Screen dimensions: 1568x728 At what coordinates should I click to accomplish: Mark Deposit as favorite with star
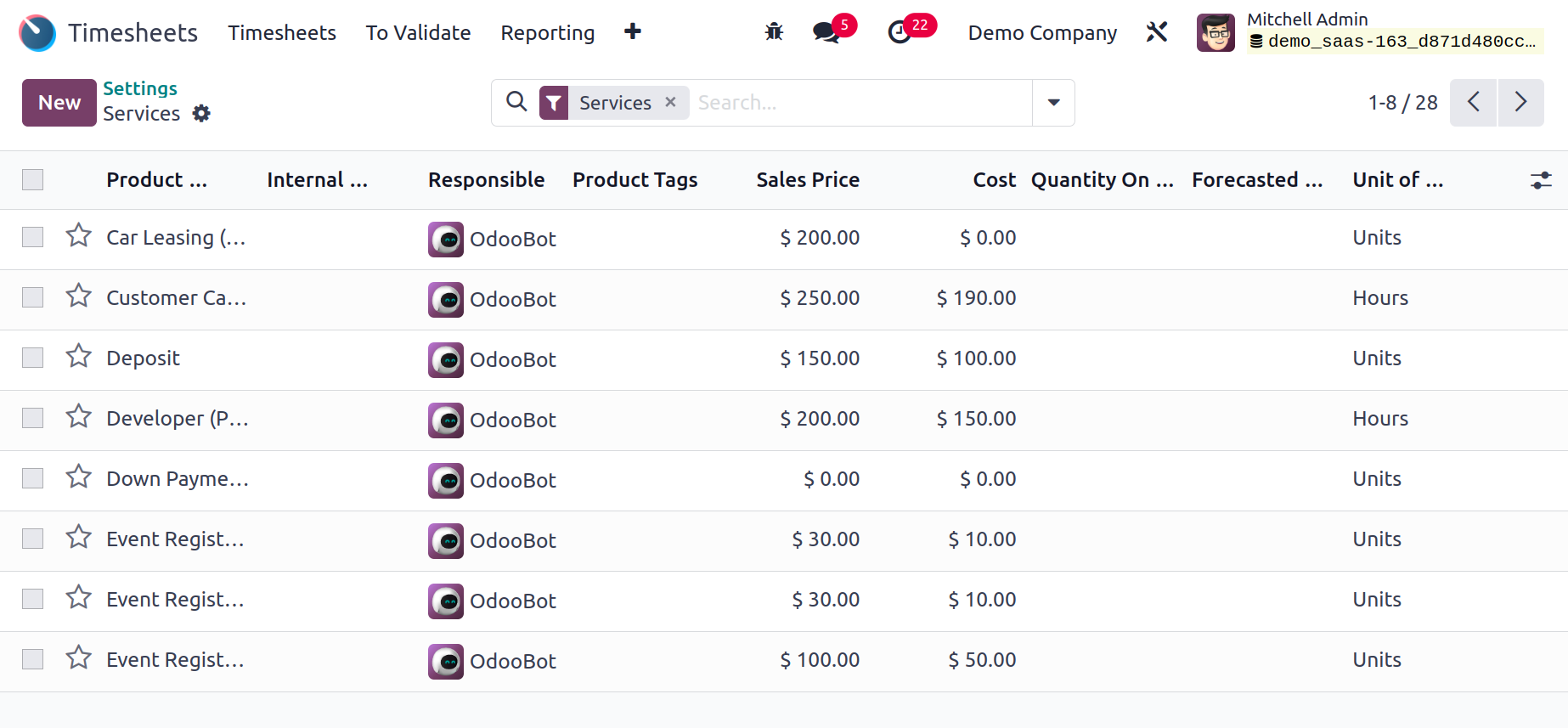pyautogui.click(x=79, y=356)
